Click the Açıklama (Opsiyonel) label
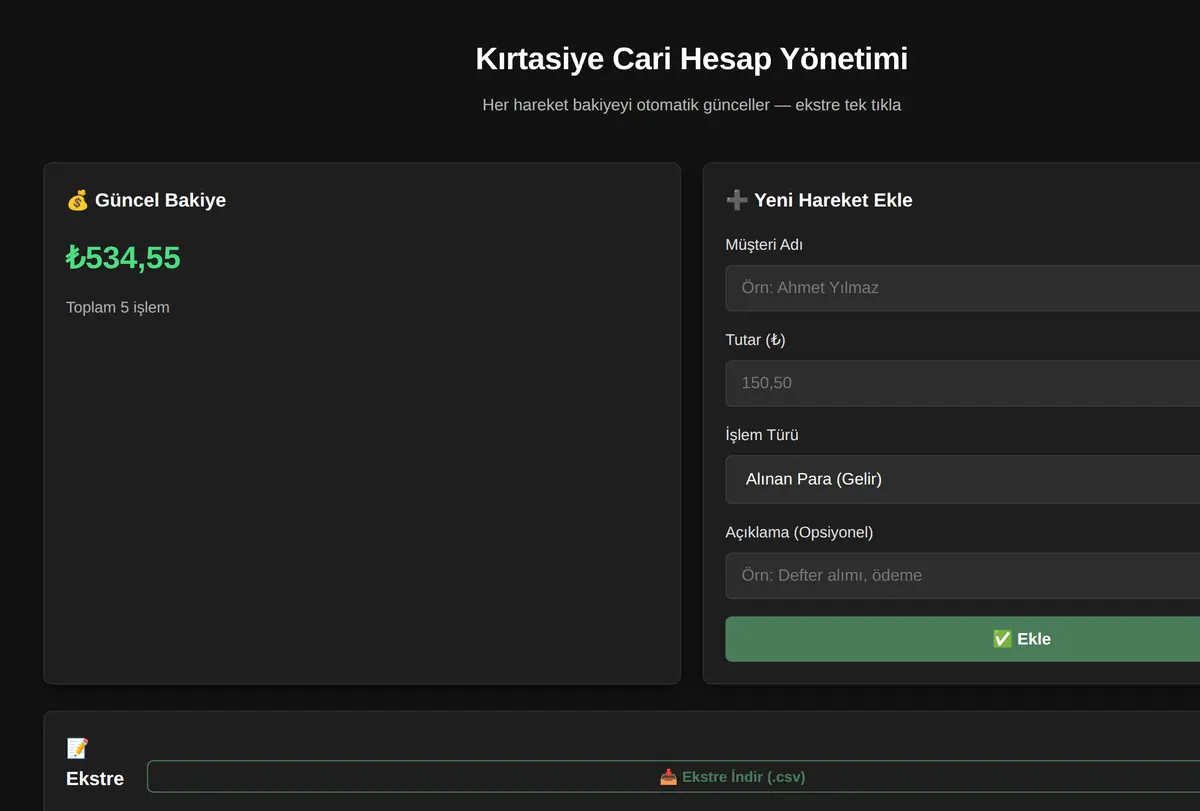 pyautogui.click(x=799, y=532)
